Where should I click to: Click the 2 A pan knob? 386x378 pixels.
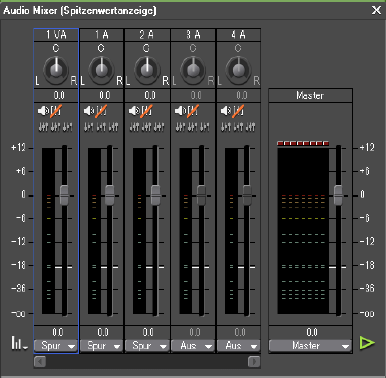[x=147, y=70]
